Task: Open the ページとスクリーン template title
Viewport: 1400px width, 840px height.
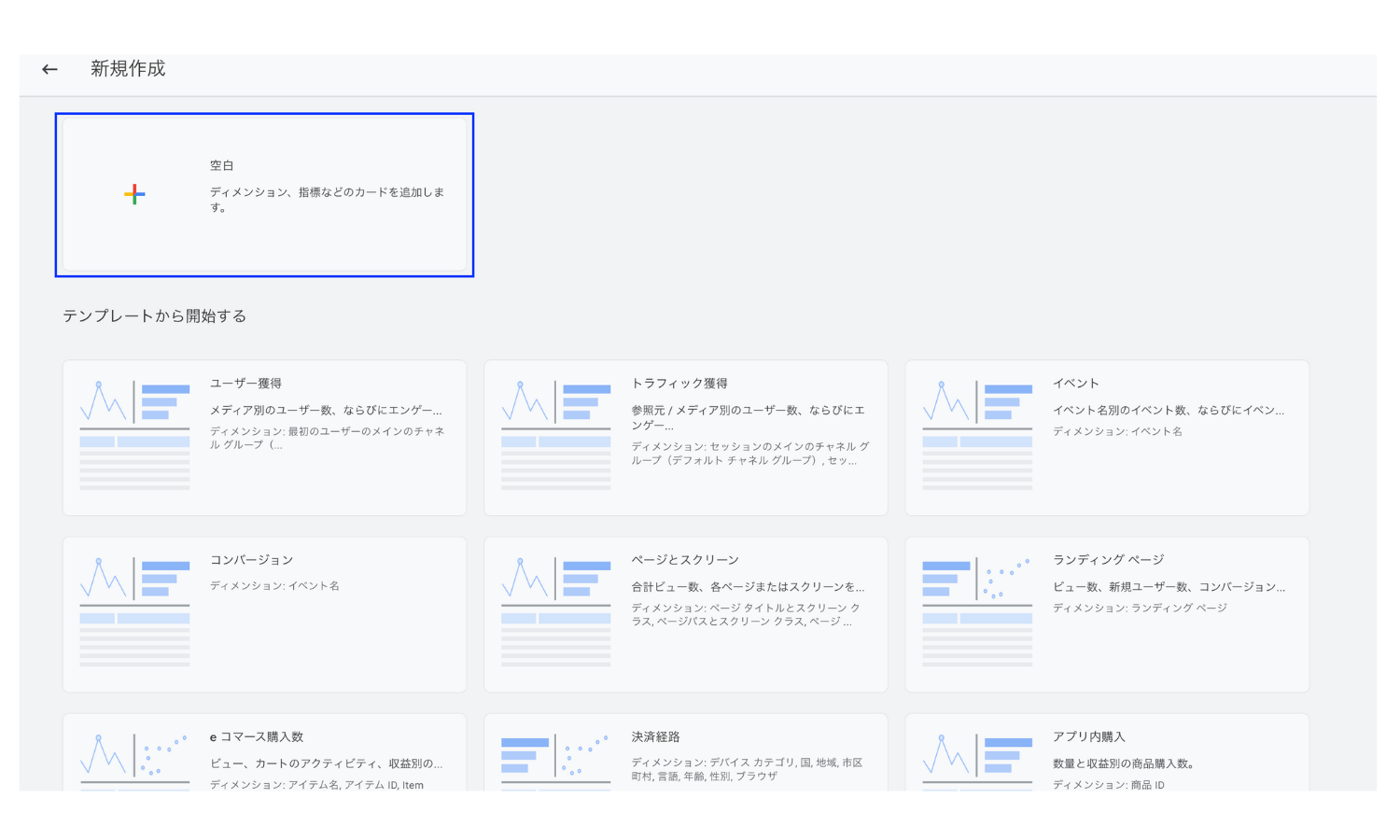Action: (x=685, y=560)
